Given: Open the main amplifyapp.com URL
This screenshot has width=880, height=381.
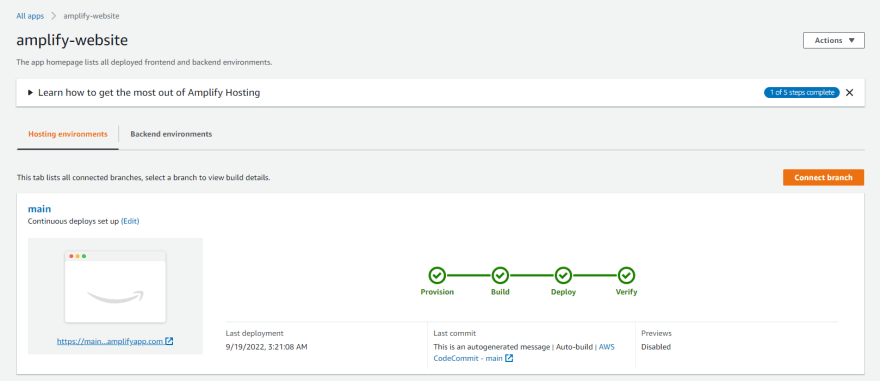Looking at the screenshot, I should coord(110,341).
